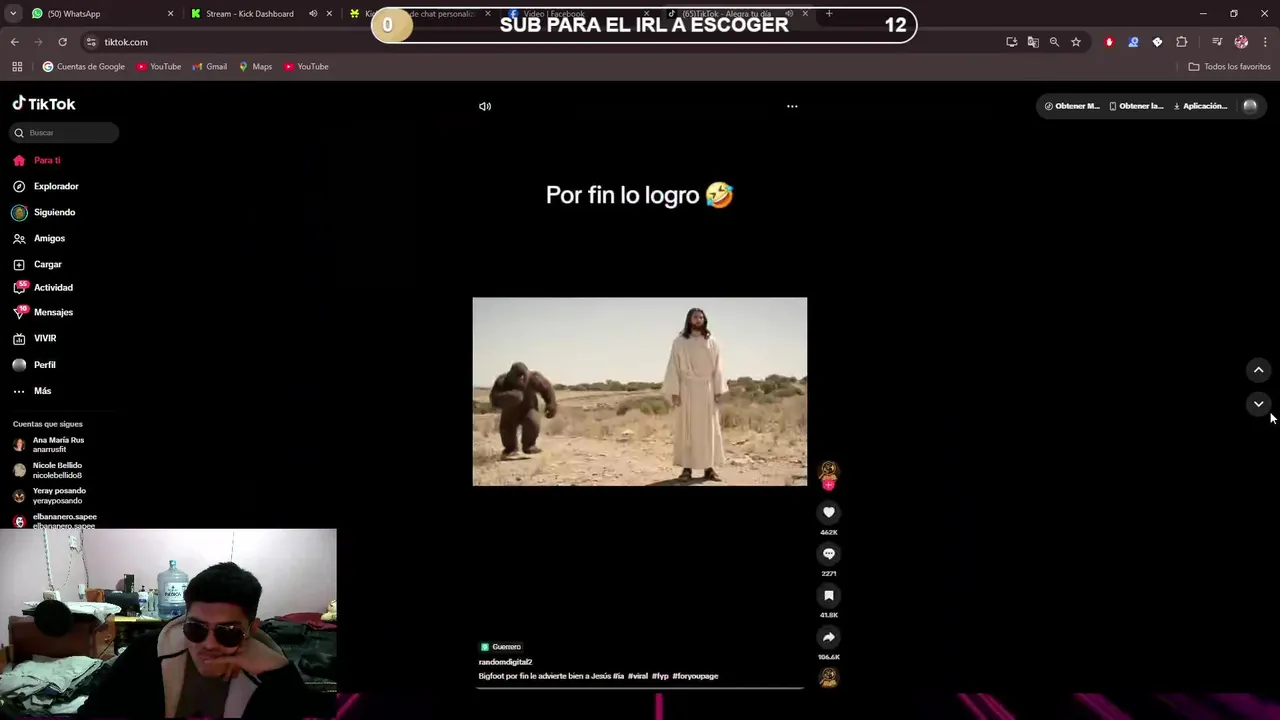Screen dimensions: 1280x720
Task: Open the #fyp hashtag
Action: point(660,676)
